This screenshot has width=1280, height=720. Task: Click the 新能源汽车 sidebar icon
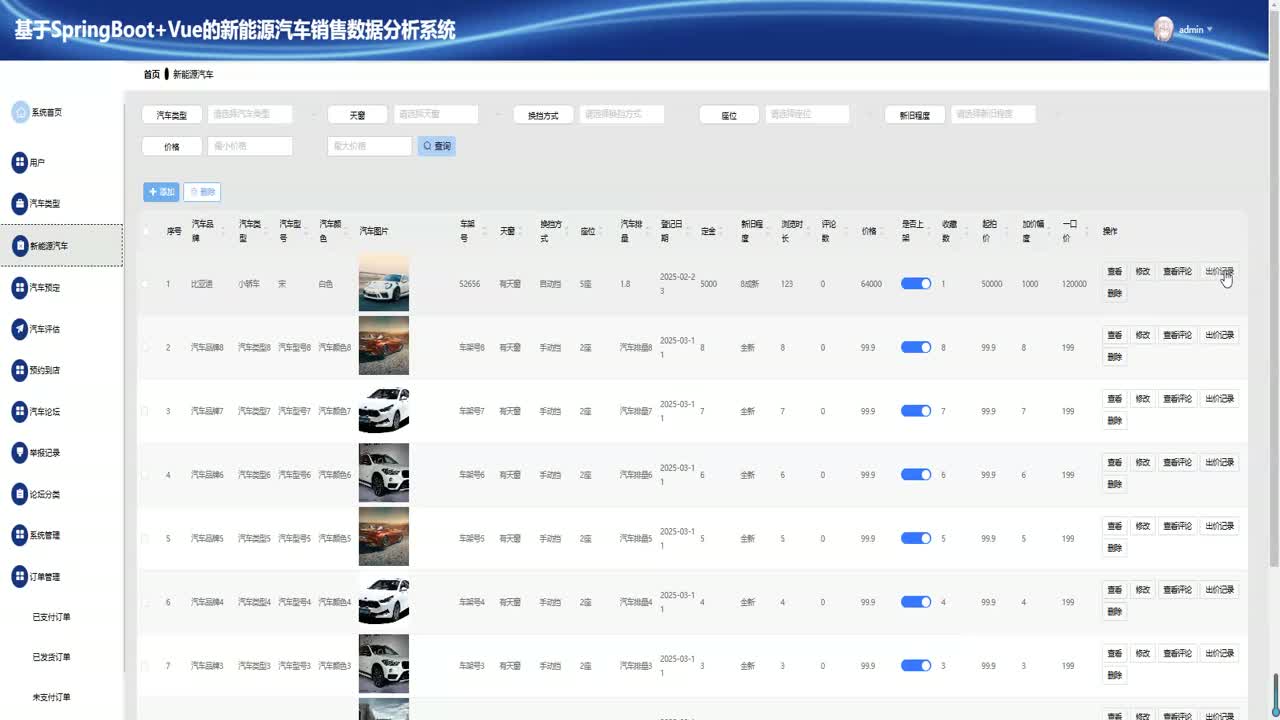[x=19, y=245]
